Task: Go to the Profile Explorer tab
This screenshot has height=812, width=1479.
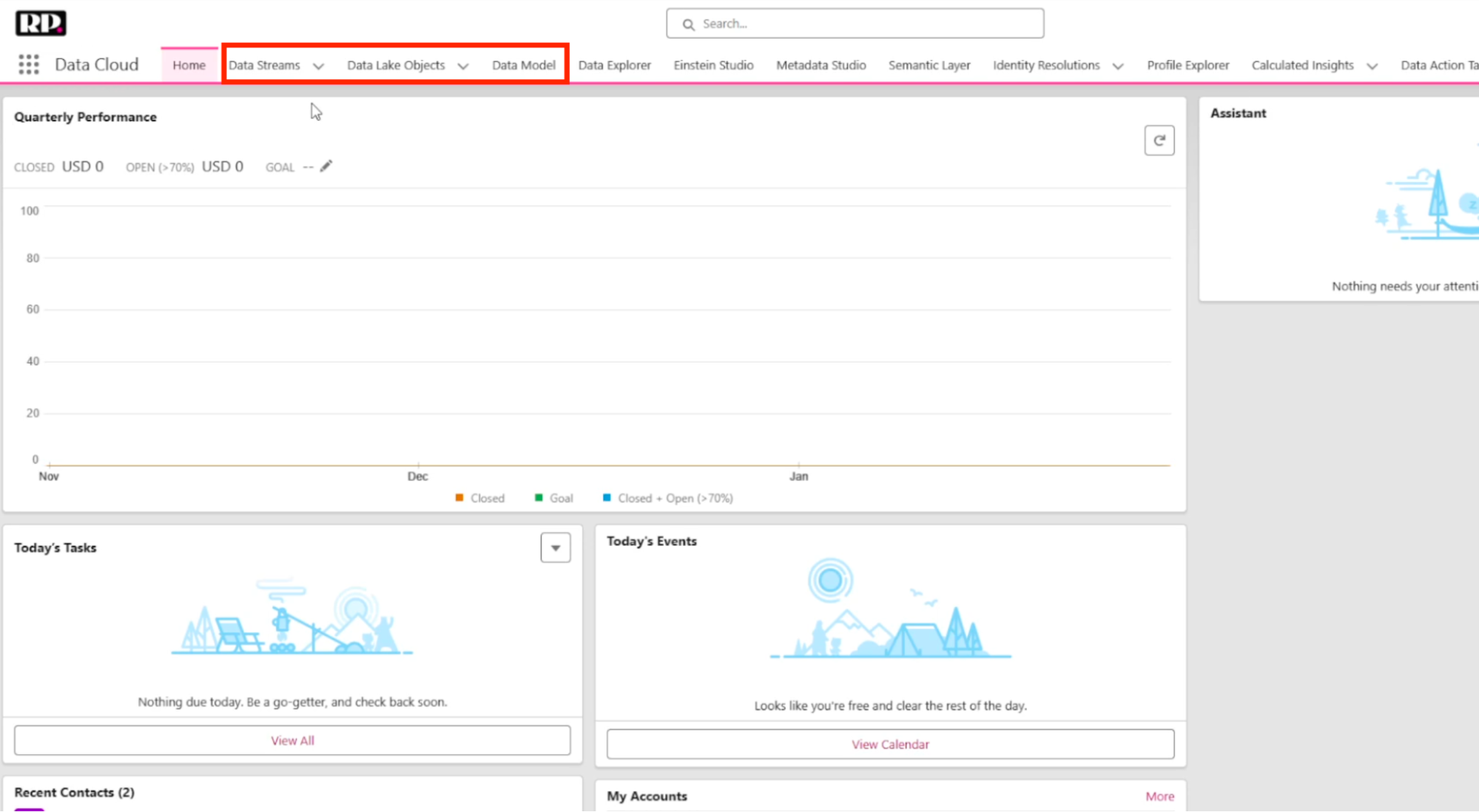Action: pyautogui.click(x=1187, y=65)
